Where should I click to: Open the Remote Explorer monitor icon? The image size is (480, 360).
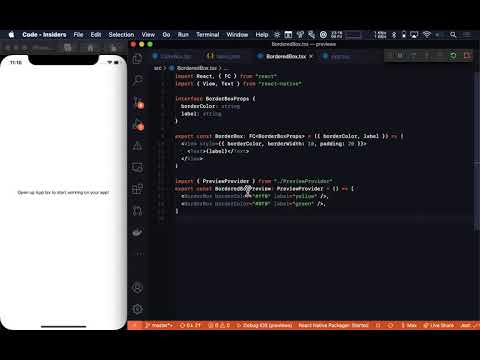pyautogui.click(x=137, y=167)
